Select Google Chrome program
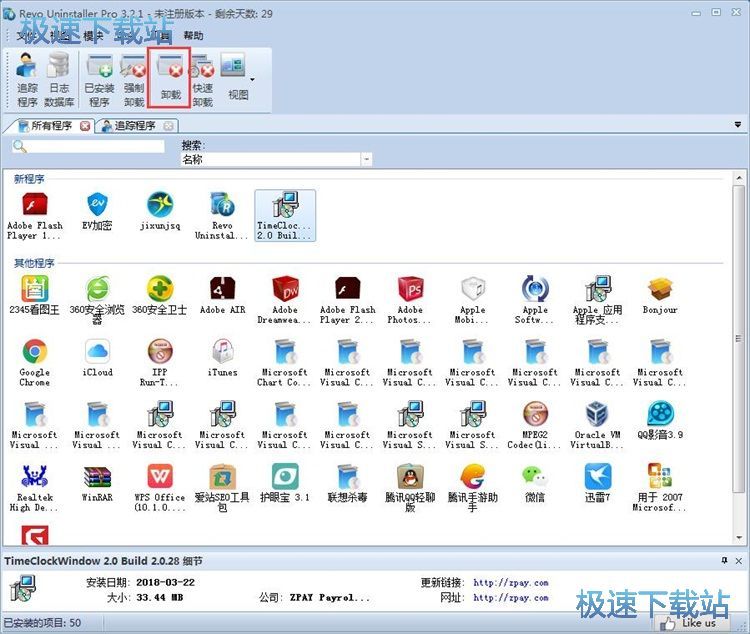The width and height of the screenshot is (750, 634). click(x=34, y=363)
